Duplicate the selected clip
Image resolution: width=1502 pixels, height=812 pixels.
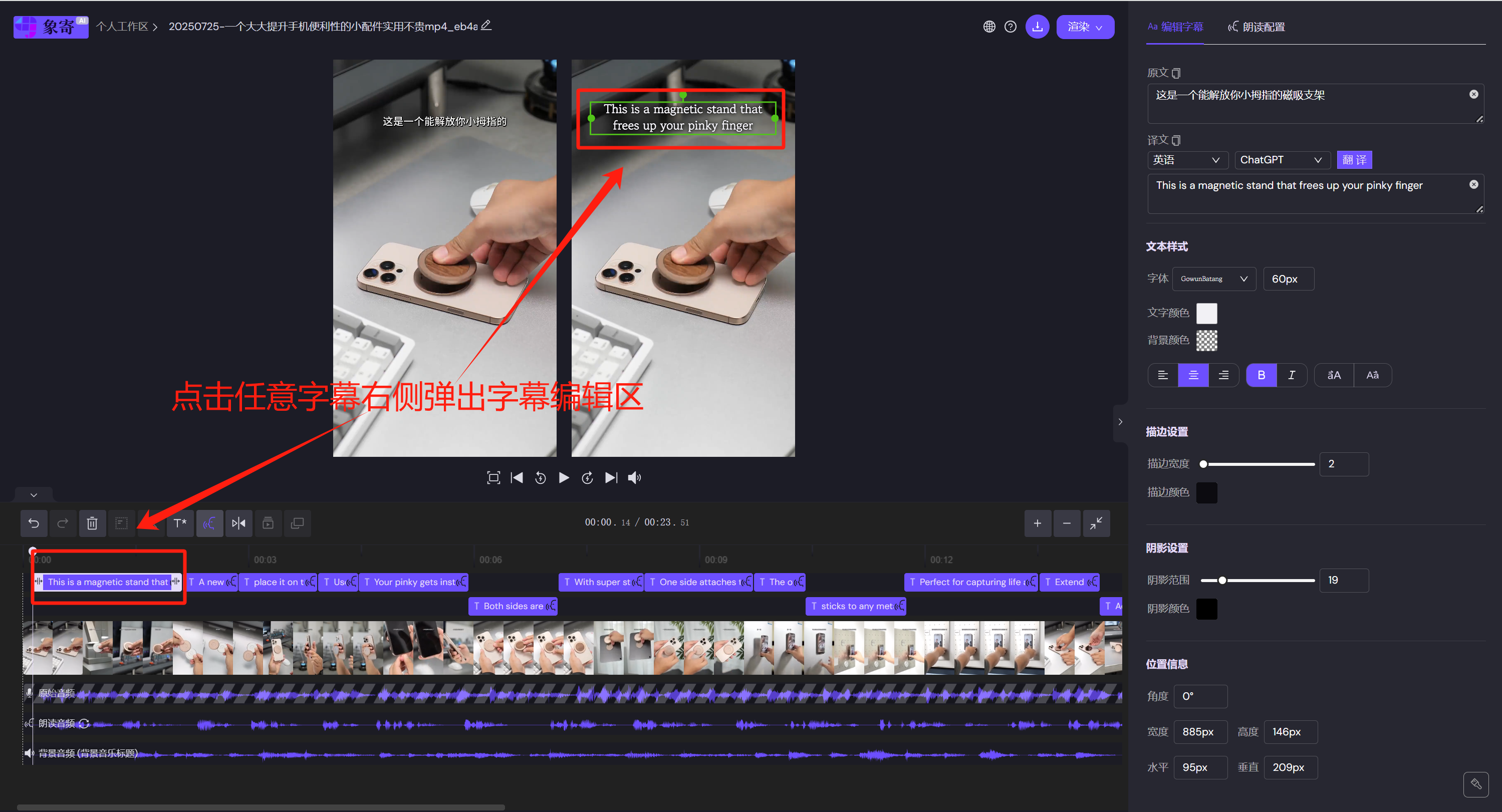click(x=298, y=523)
